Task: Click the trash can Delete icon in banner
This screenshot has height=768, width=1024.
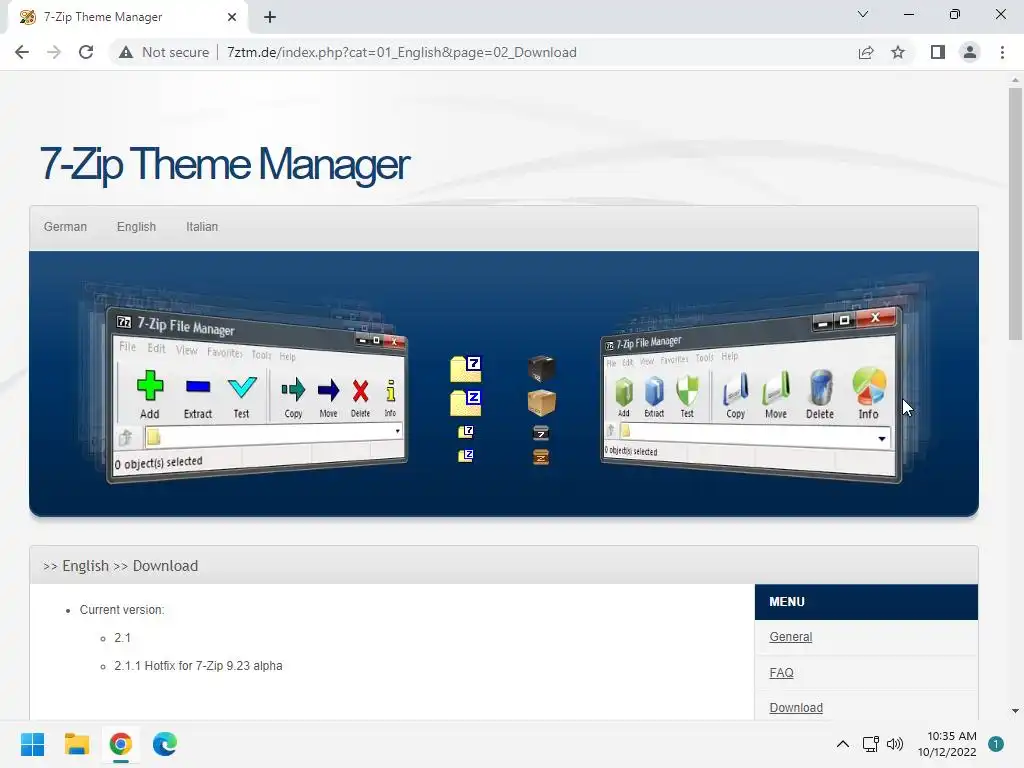Action: [821, 388]
